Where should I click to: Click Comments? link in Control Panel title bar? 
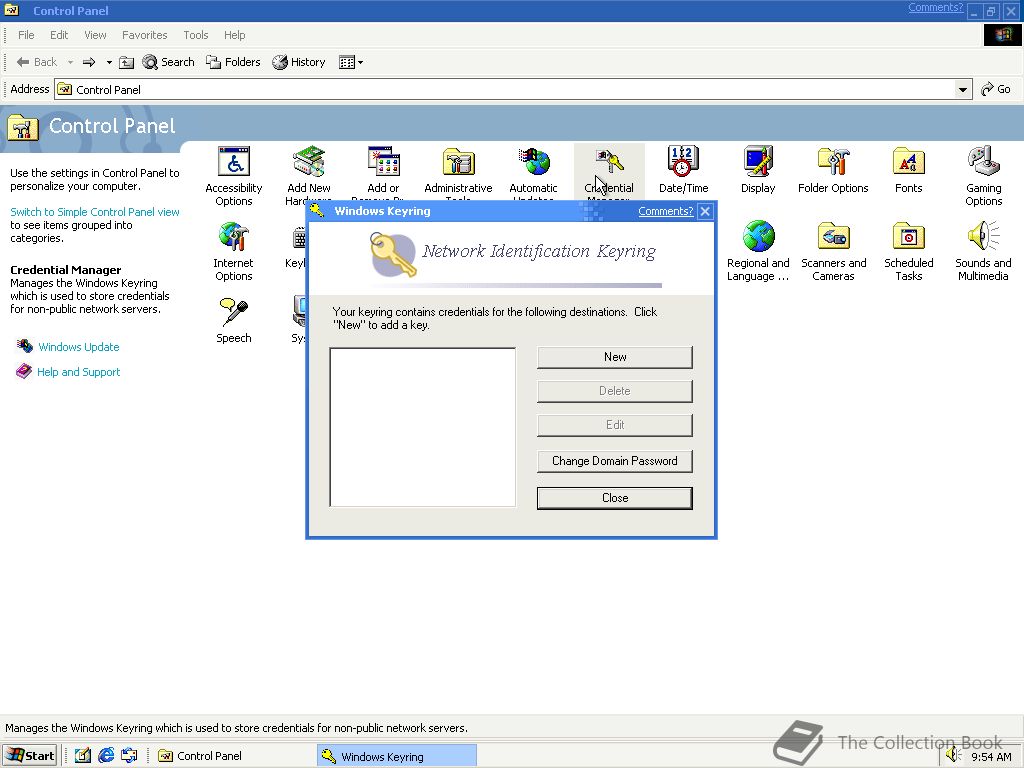935,7
